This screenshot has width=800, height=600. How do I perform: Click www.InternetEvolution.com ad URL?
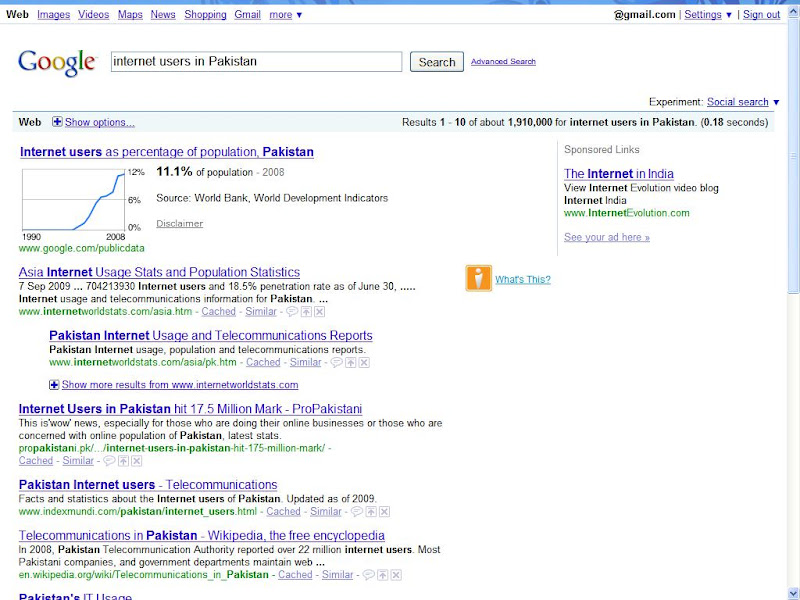pyautogui.click(x=627, y=213)
